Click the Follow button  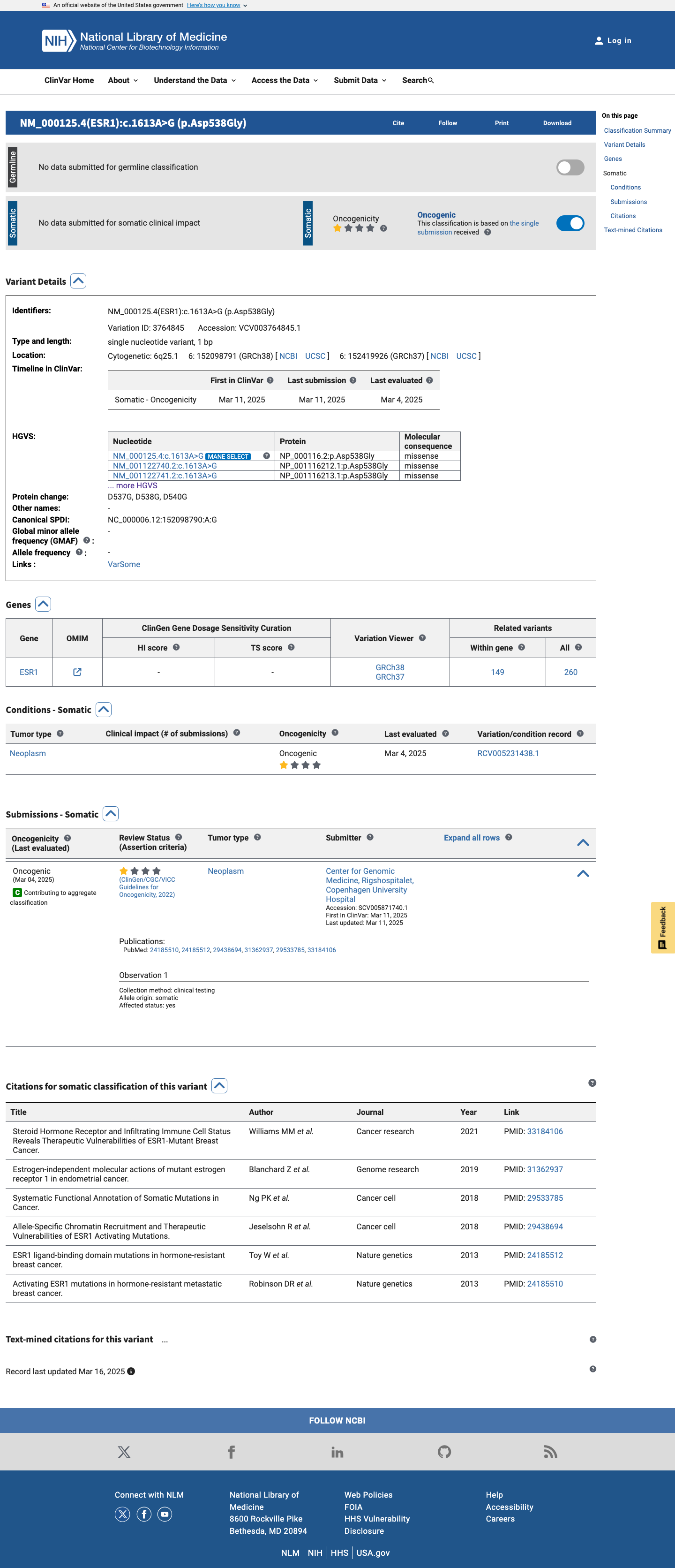pyautogui.click(x=448, y=123)
